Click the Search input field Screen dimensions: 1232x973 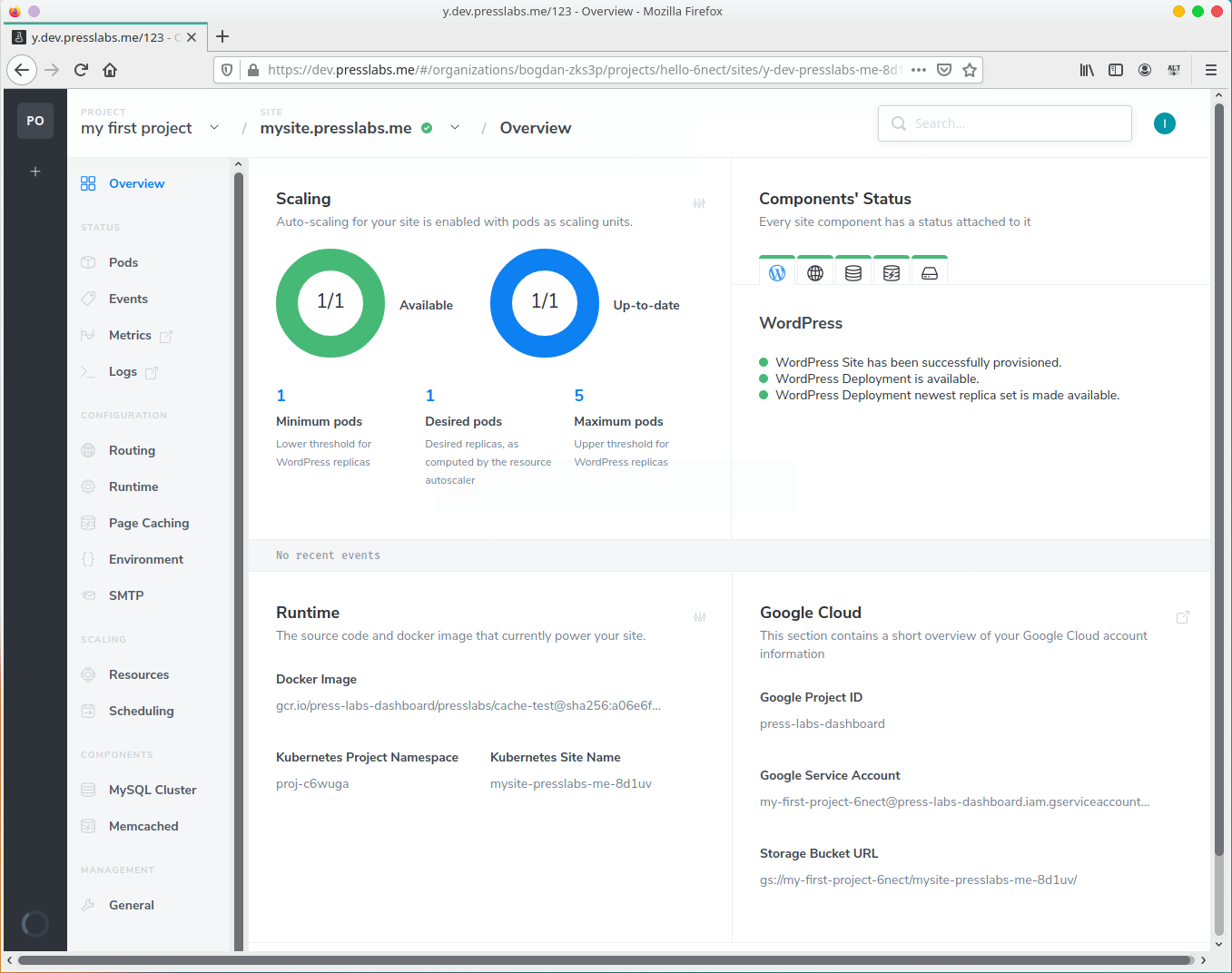coord(1004,123)
